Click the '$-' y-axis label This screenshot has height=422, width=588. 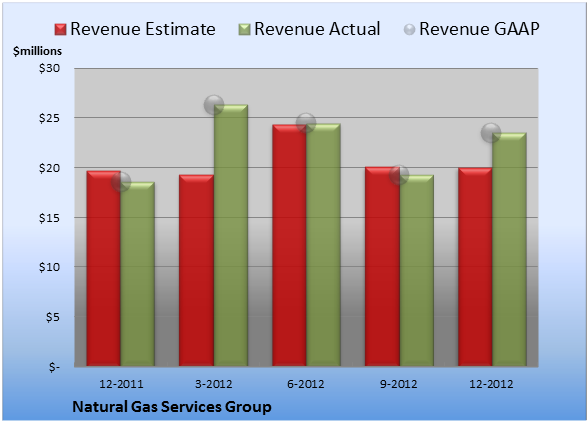(54, 367)
